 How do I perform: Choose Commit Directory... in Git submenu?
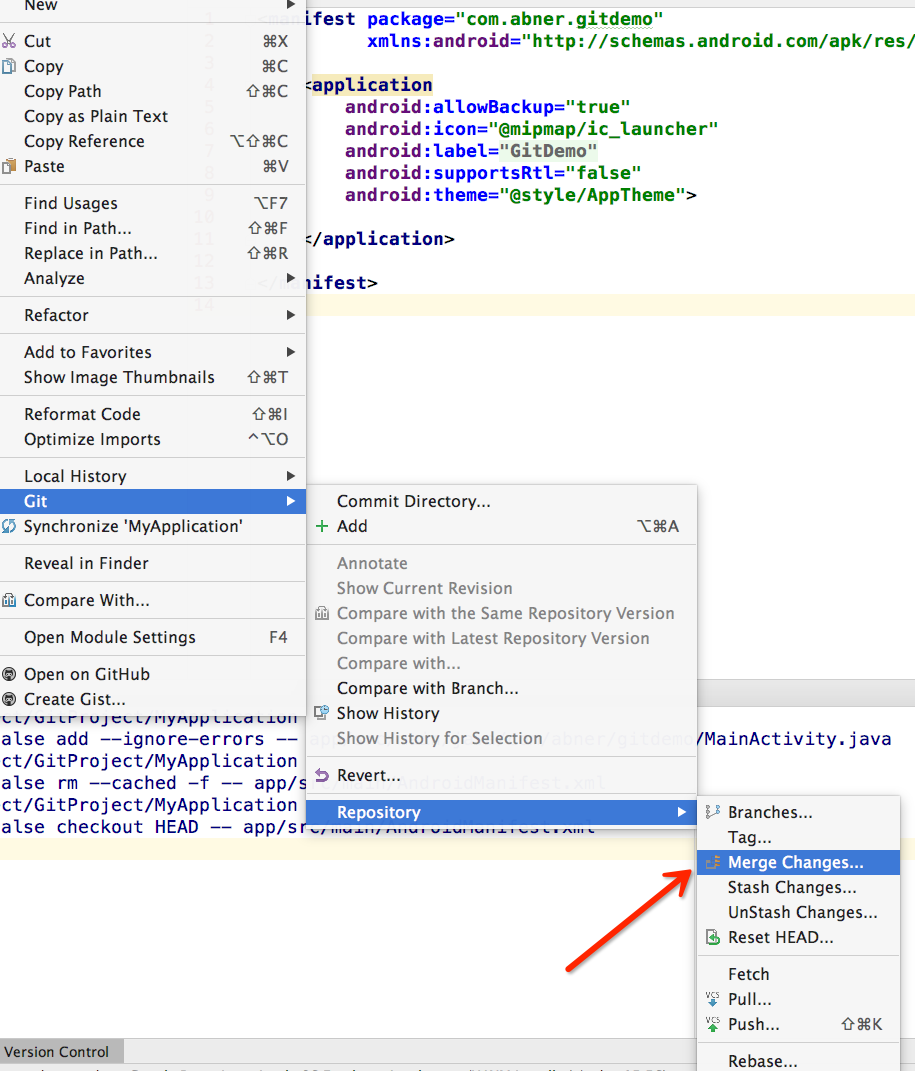point(413,501)
